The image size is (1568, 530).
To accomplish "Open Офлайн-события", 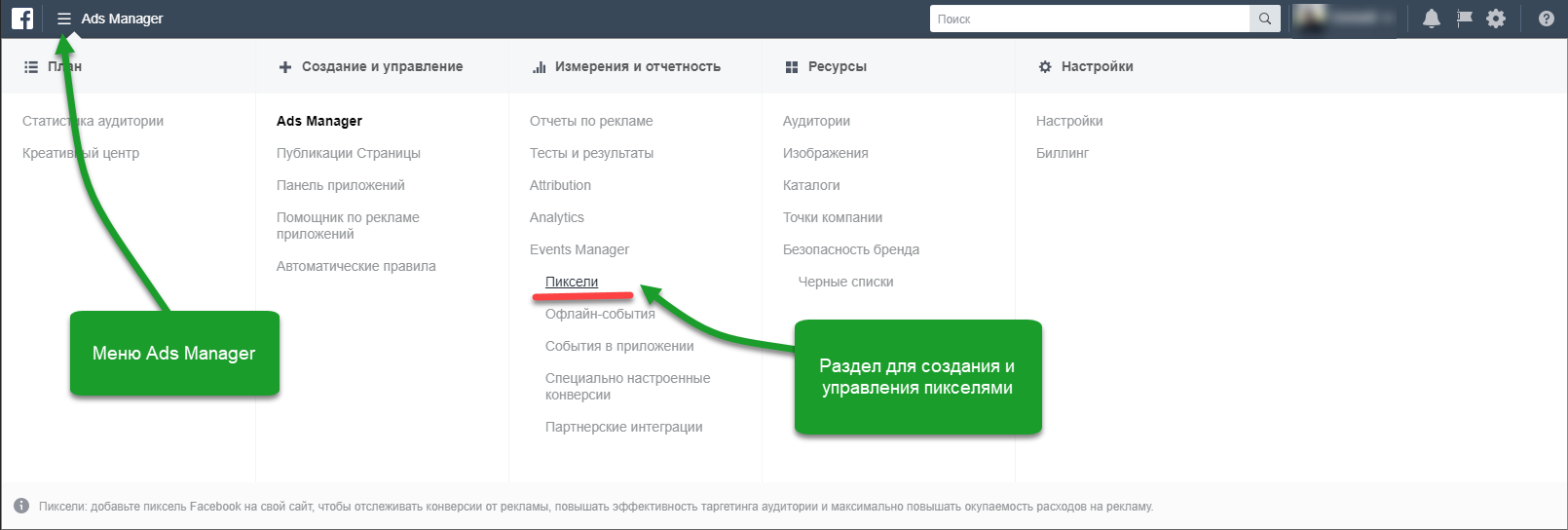I will (x=600, y=314).
